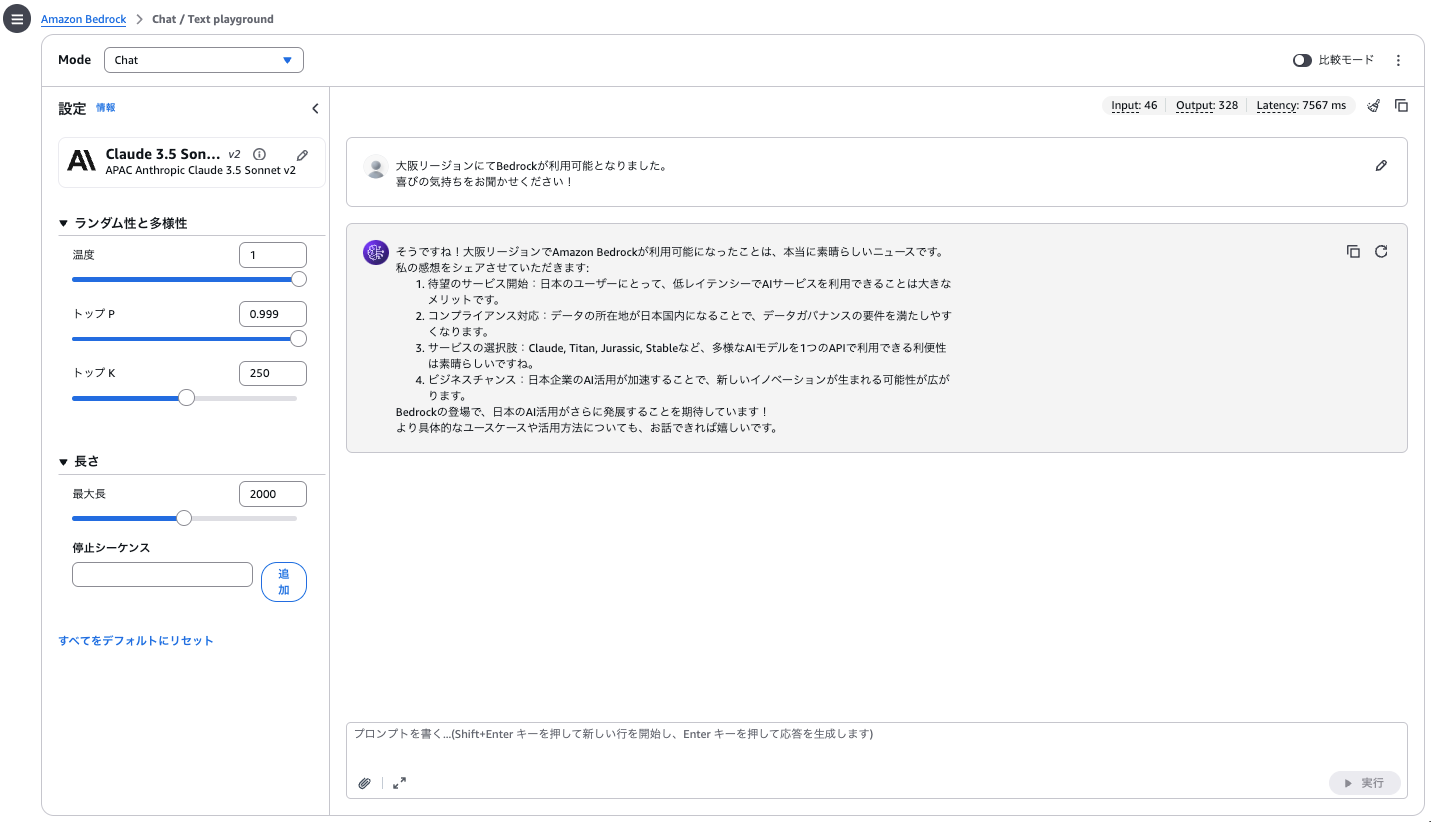Image resolution: width=1431 pixels, height=822 pixels.
Task: Clear chat with the broom icon
Action: tap(1374, 105)
